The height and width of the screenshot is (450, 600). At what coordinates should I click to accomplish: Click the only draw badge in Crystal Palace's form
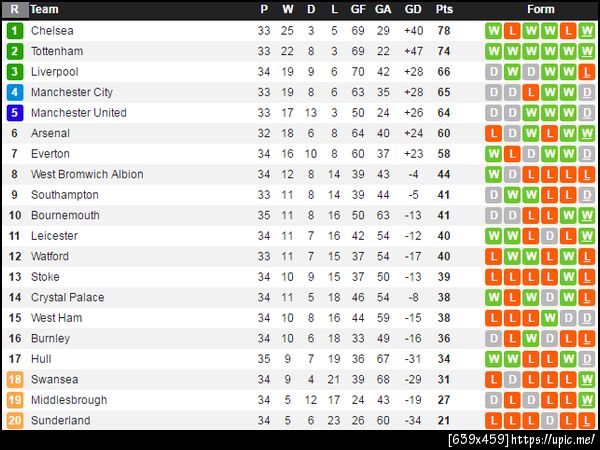pos(548,297)
